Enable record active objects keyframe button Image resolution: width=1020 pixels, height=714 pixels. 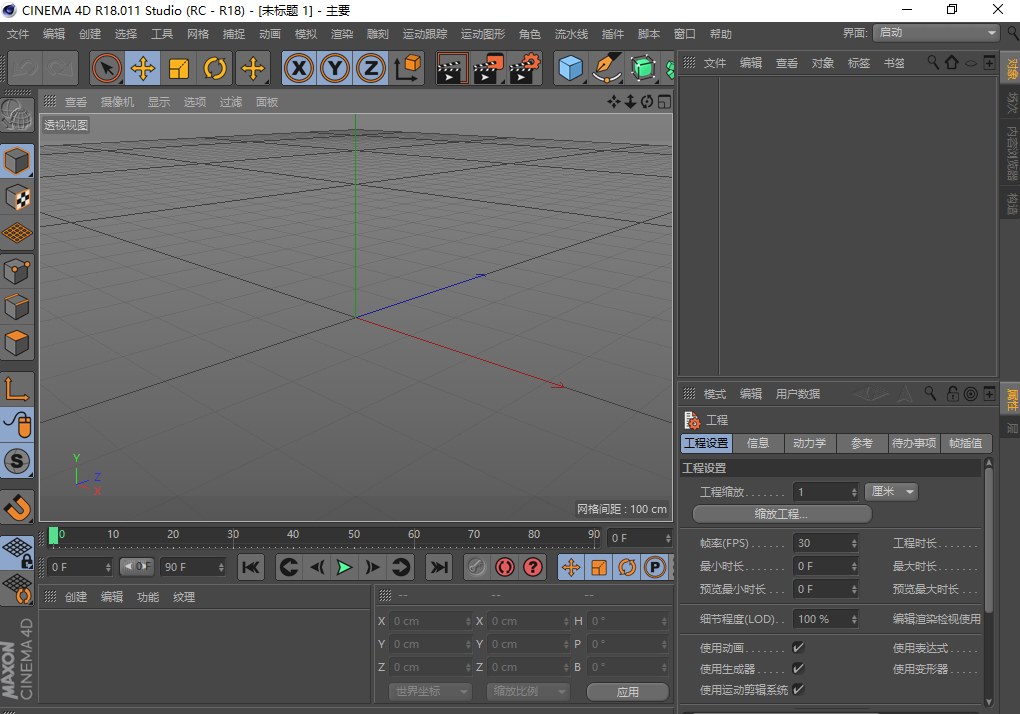(x=476, y=568)
